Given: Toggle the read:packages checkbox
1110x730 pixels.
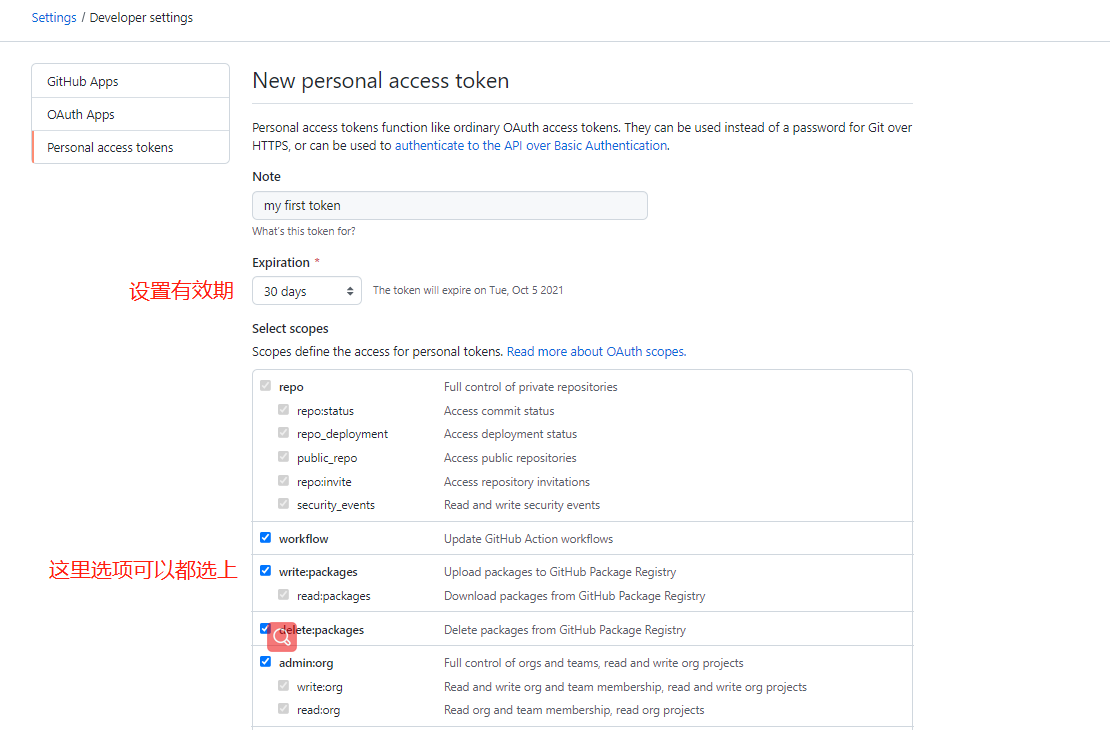Looking at the screenshot, I should pos(284,595).
